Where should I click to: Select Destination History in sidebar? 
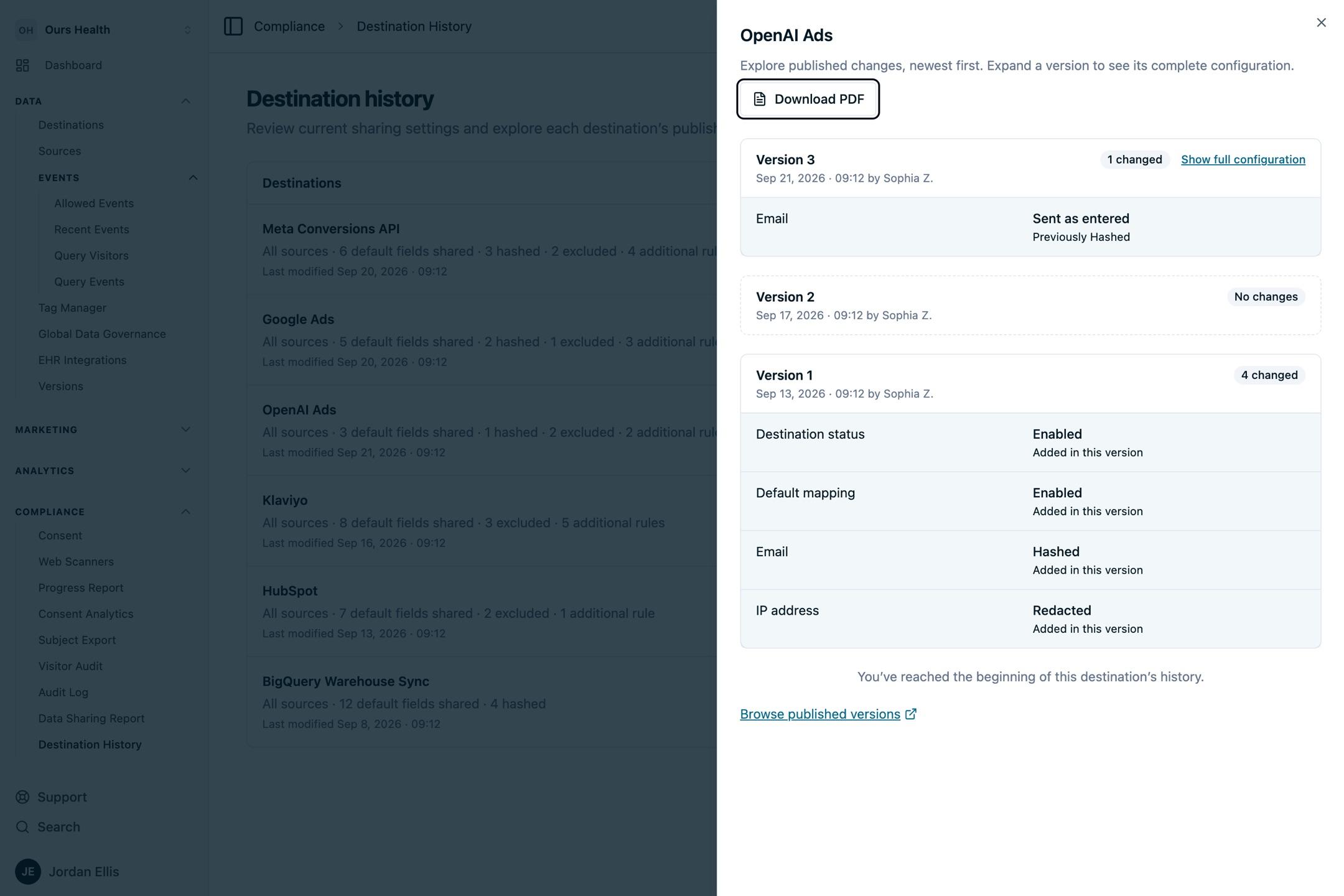(90, 745)
